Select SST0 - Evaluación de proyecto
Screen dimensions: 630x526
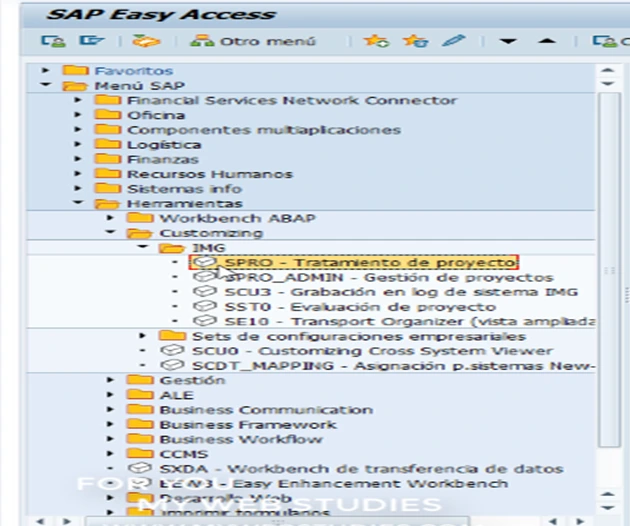point(344,307)
